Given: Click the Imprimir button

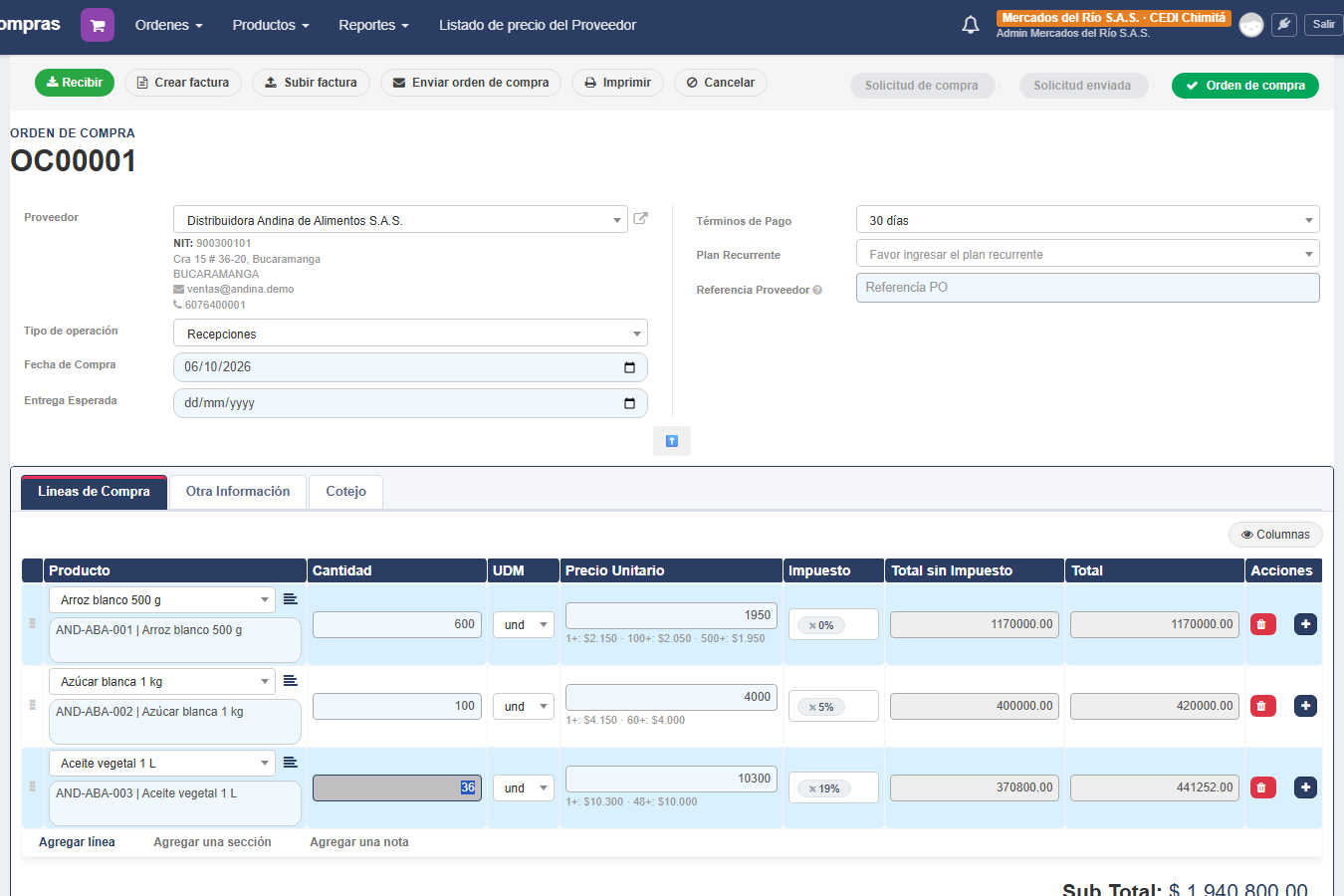Looking at the screenshot, I should pos(617,83).
